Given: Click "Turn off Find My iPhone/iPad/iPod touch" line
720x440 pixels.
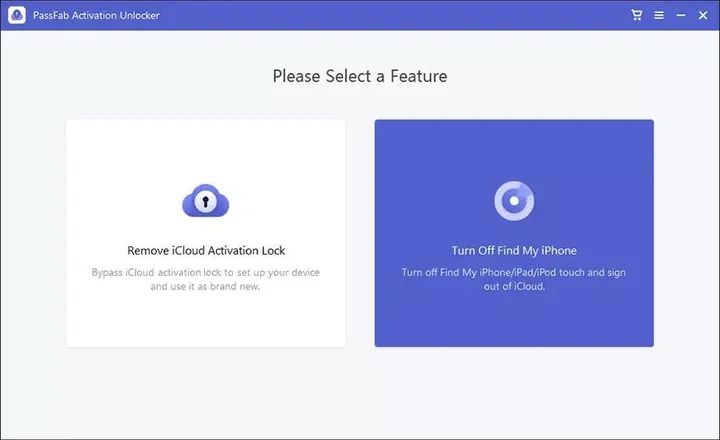Looking at the screenshot, I should 514,272.
